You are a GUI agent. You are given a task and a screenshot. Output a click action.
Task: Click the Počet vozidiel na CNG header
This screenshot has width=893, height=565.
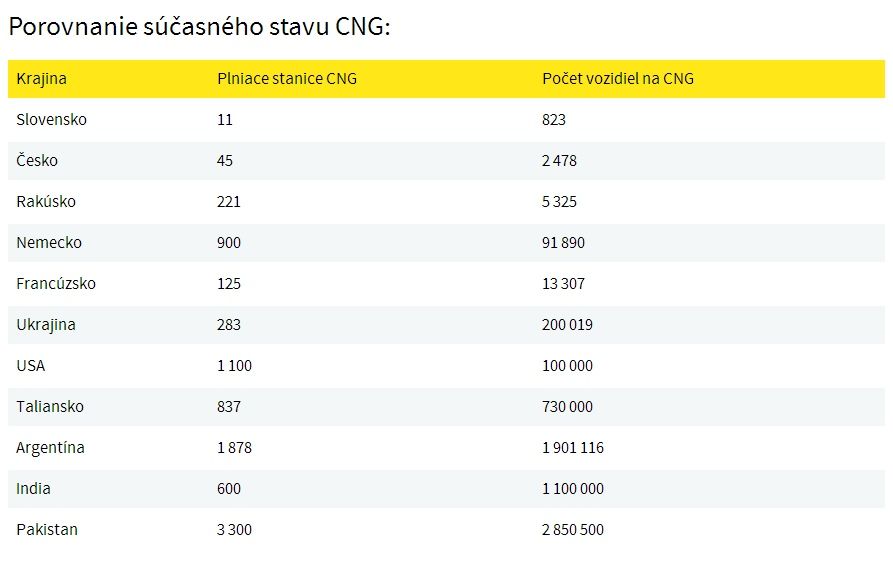pos(618,79)
